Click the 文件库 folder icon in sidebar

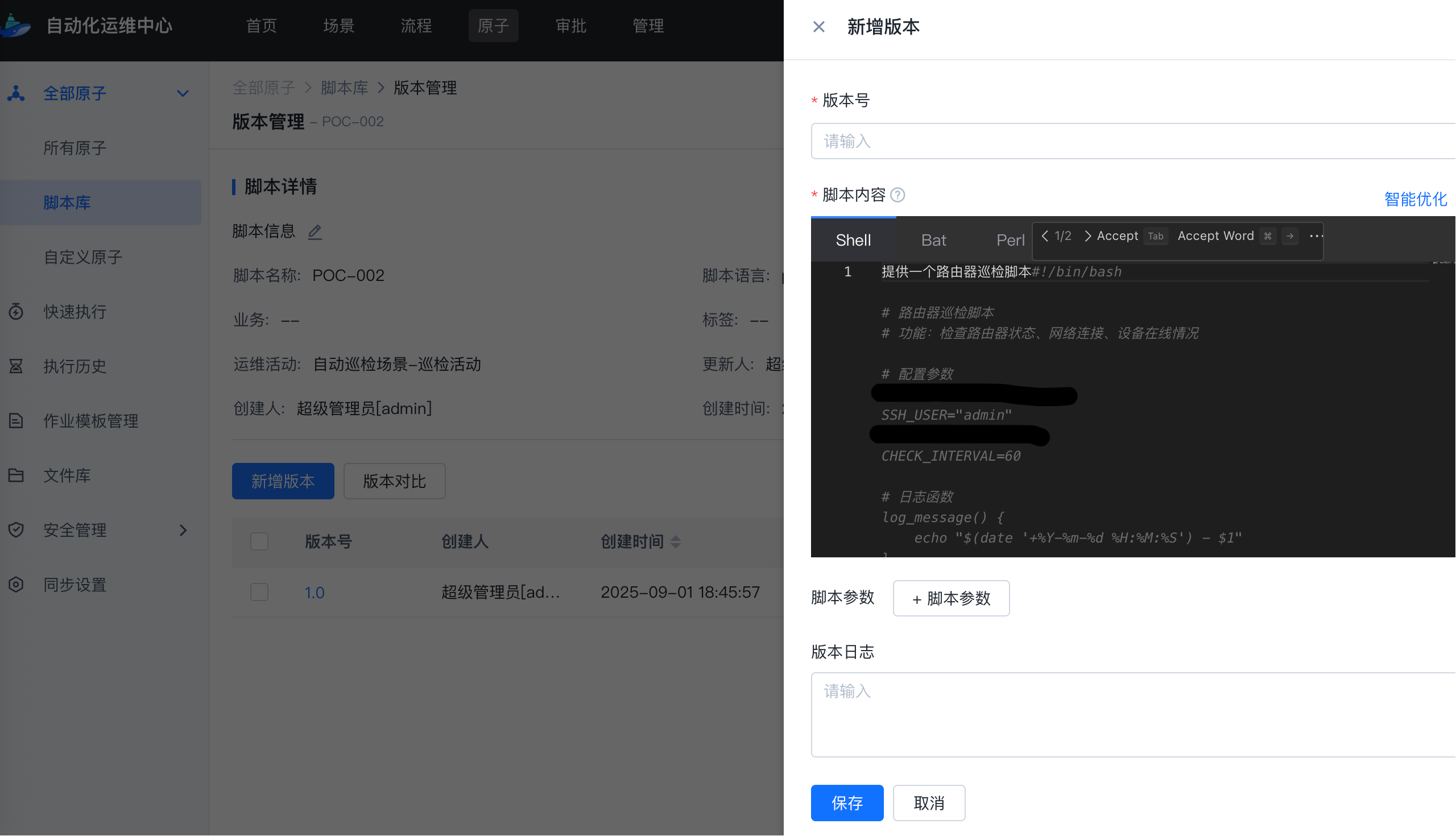(x=16, y=475)
